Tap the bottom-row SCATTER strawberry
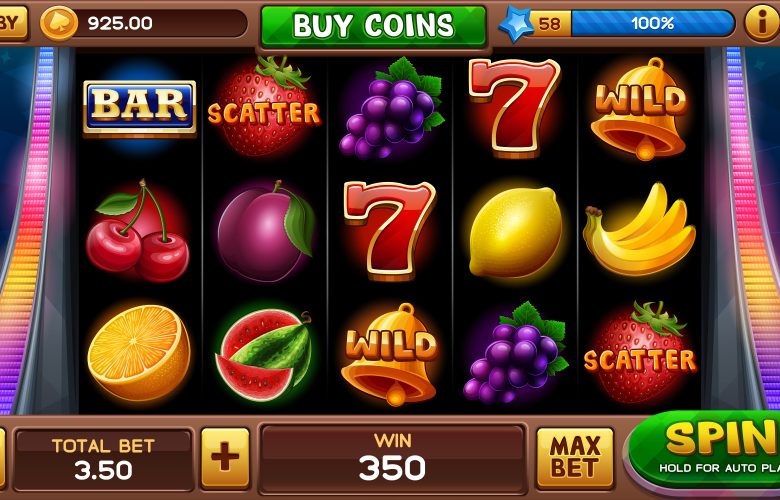780x500 pixels. click(x=640, y=352)
